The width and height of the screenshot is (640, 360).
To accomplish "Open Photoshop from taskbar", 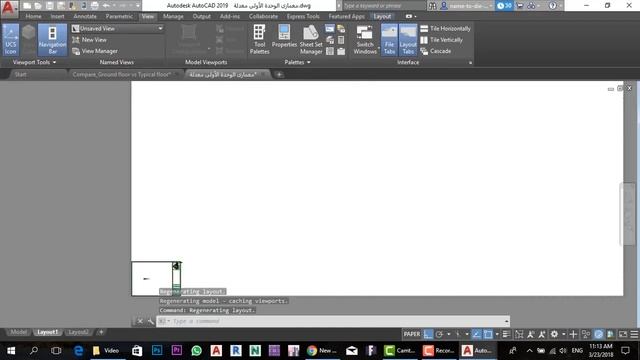I will (x=157, y=351).
